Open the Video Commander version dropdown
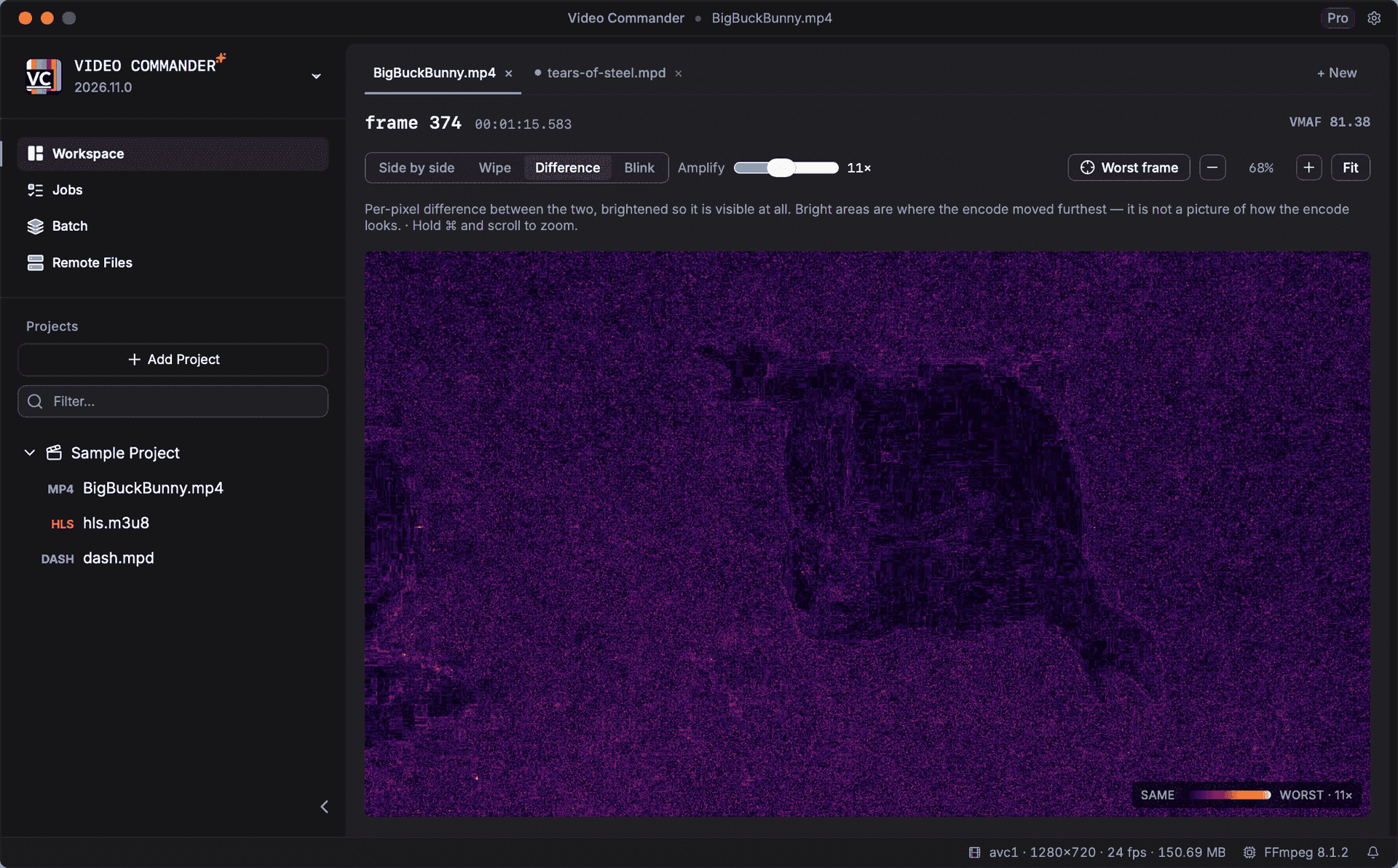Viewport: 1398px width, 868px height. [x=316, y=76]
